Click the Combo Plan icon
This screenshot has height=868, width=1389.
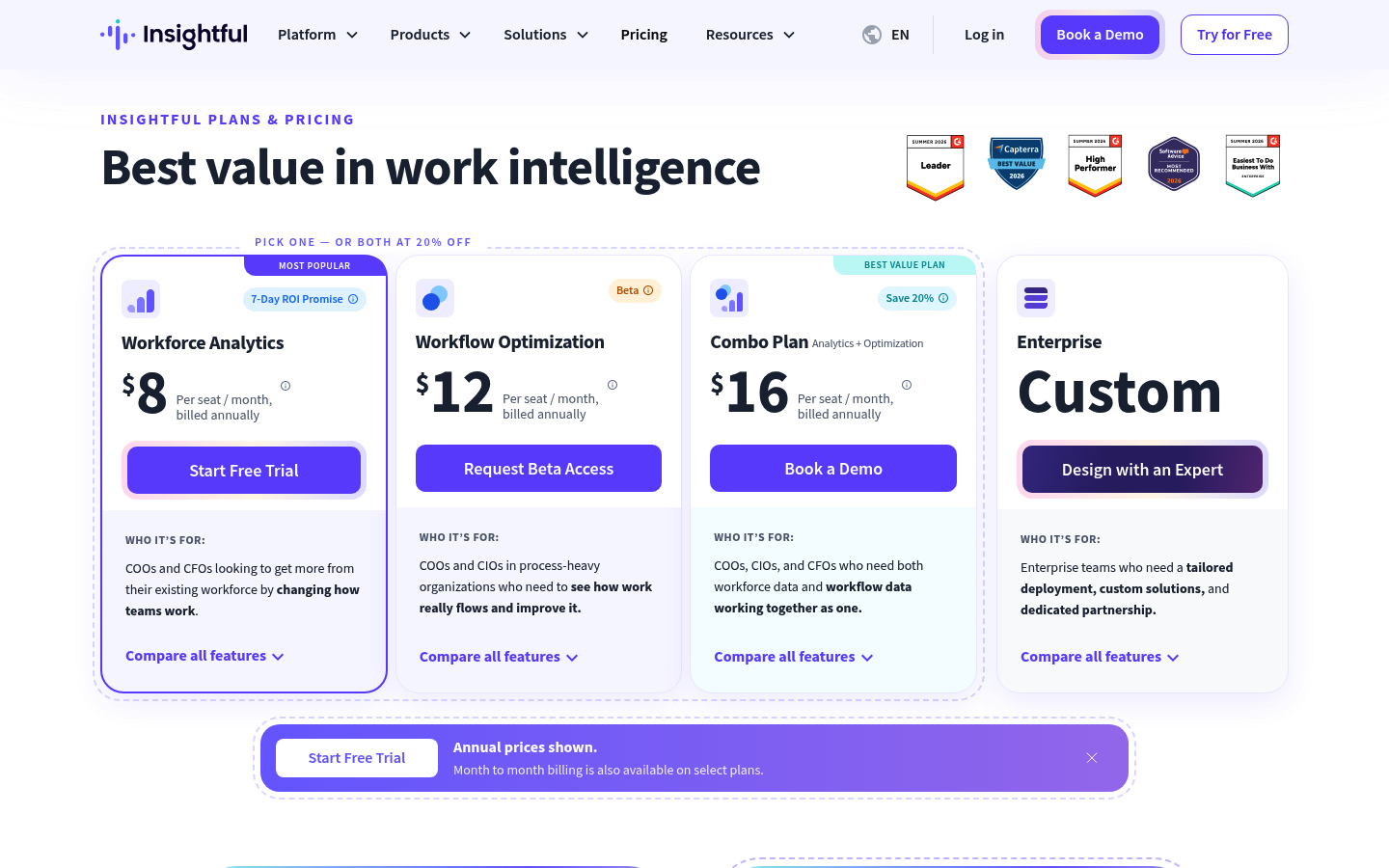[729, 298]
